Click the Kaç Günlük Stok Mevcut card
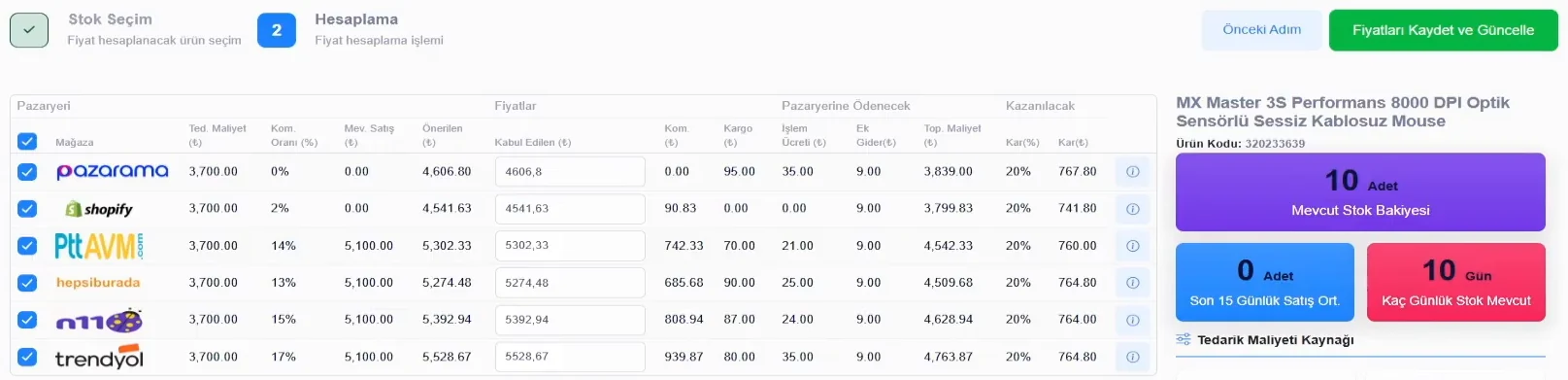 (1455, 282)
